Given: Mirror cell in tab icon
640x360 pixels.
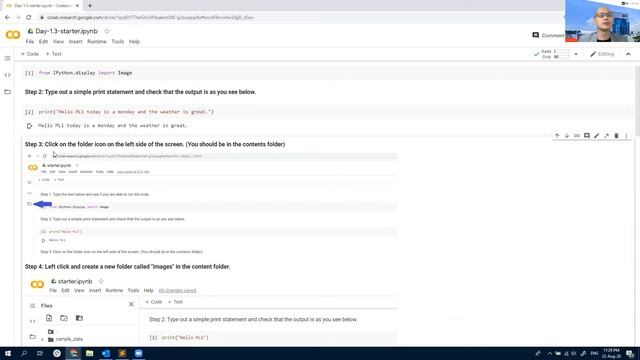Looking at the screenshot, I should pos(607,136).
